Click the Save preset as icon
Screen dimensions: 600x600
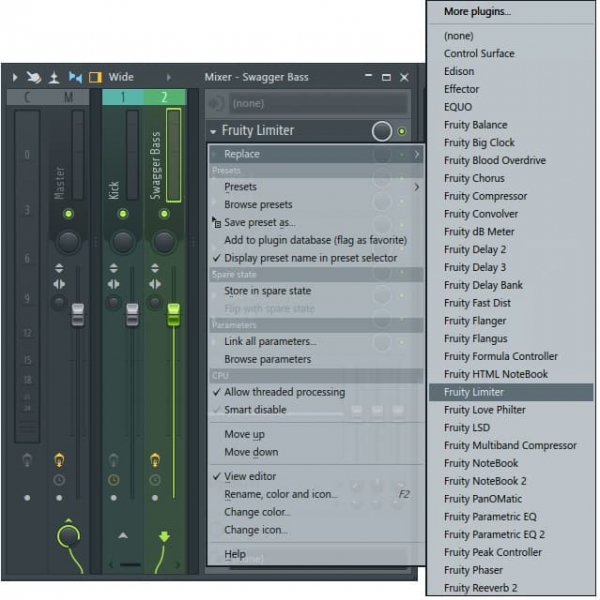[217, 223]
